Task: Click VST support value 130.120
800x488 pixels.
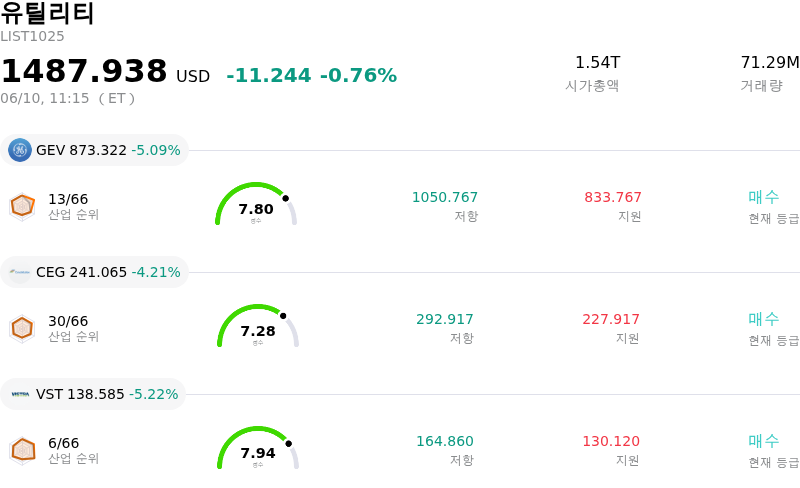Action: coord(611,441)
